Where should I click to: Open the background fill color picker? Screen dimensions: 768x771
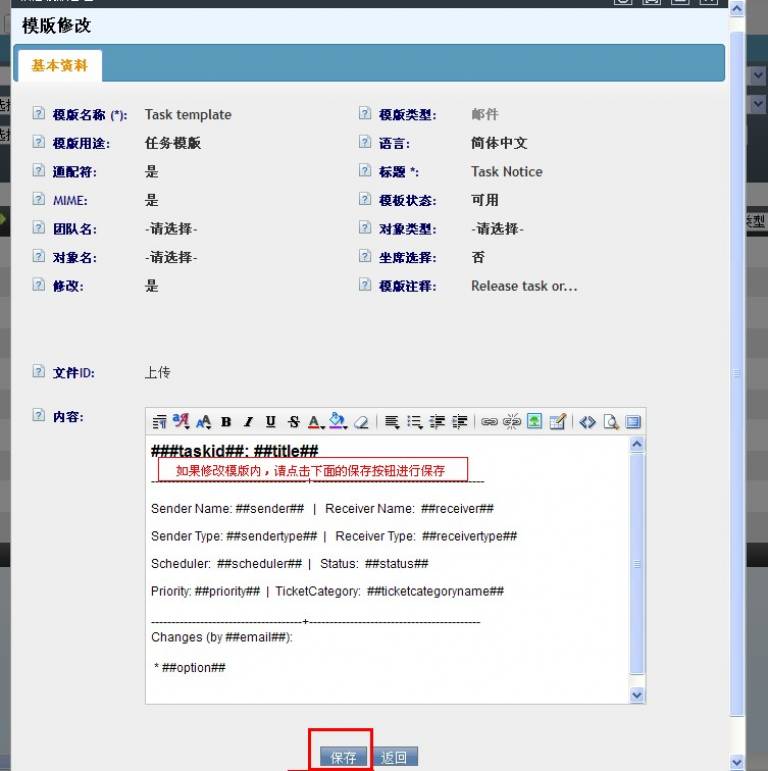click(x=338, y=422)
